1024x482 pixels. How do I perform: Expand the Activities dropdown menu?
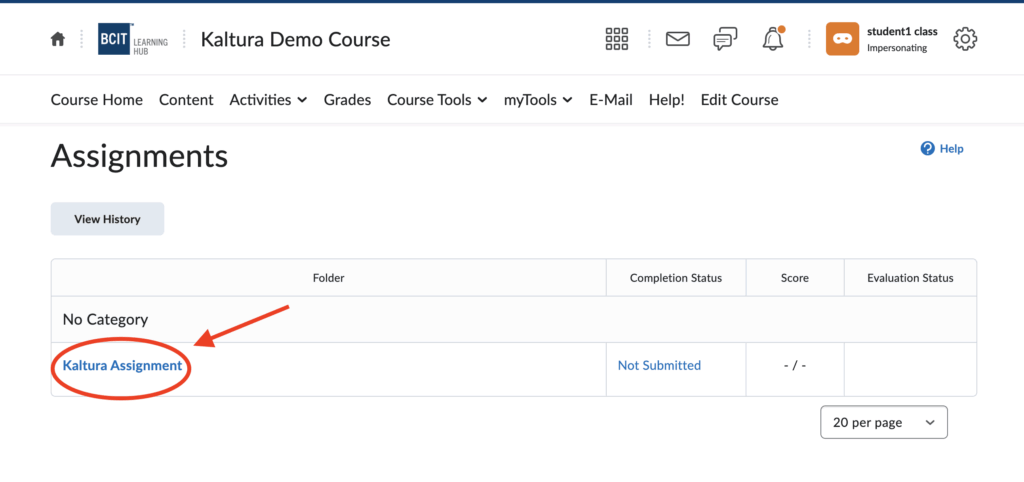coord(260,100)
